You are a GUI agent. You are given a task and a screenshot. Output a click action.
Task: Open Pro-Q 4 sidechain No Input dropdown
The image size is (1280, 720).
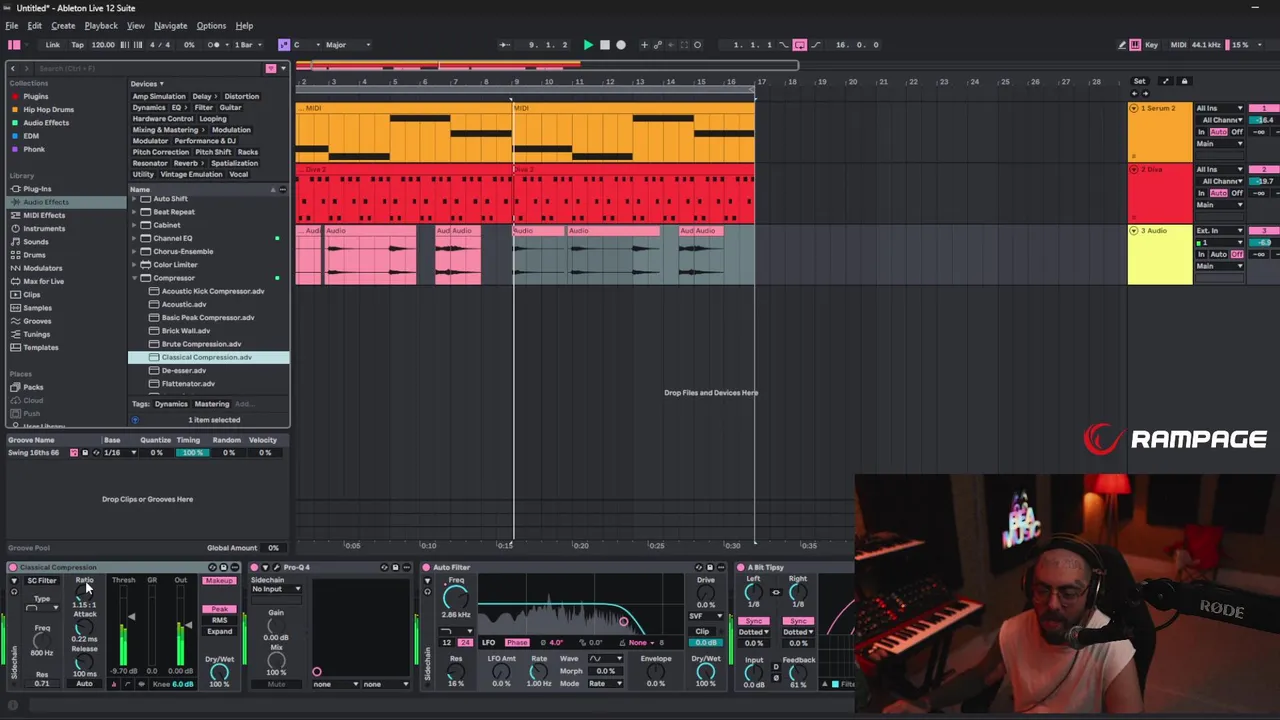point(276,589)
